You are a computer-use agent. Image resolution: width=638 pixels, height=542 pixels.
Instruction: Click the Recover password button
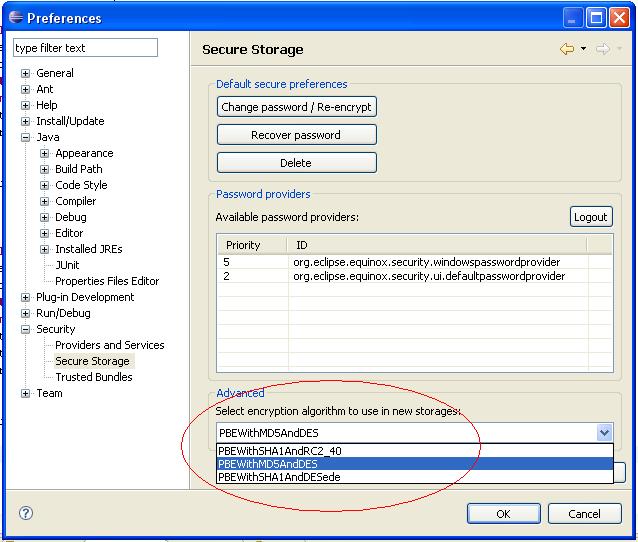(x=296, y=135)
